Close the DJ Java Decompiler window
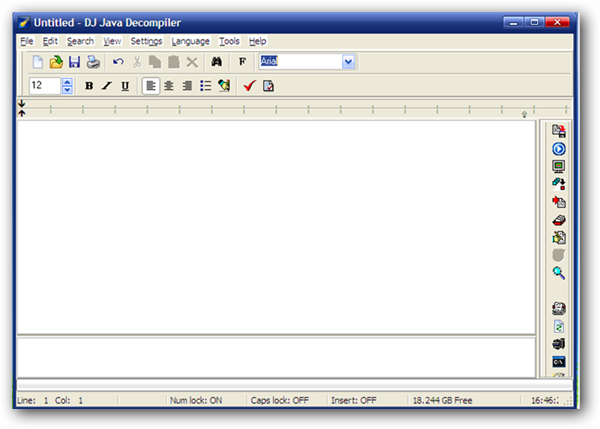 (x=557, y=23)
